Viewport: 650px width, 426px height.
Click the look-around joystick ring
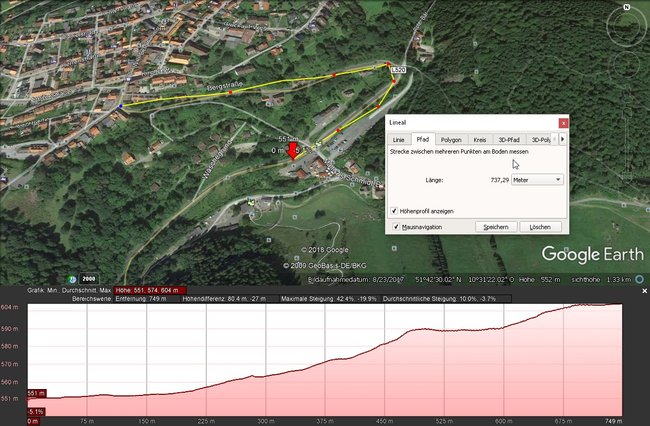626,26
